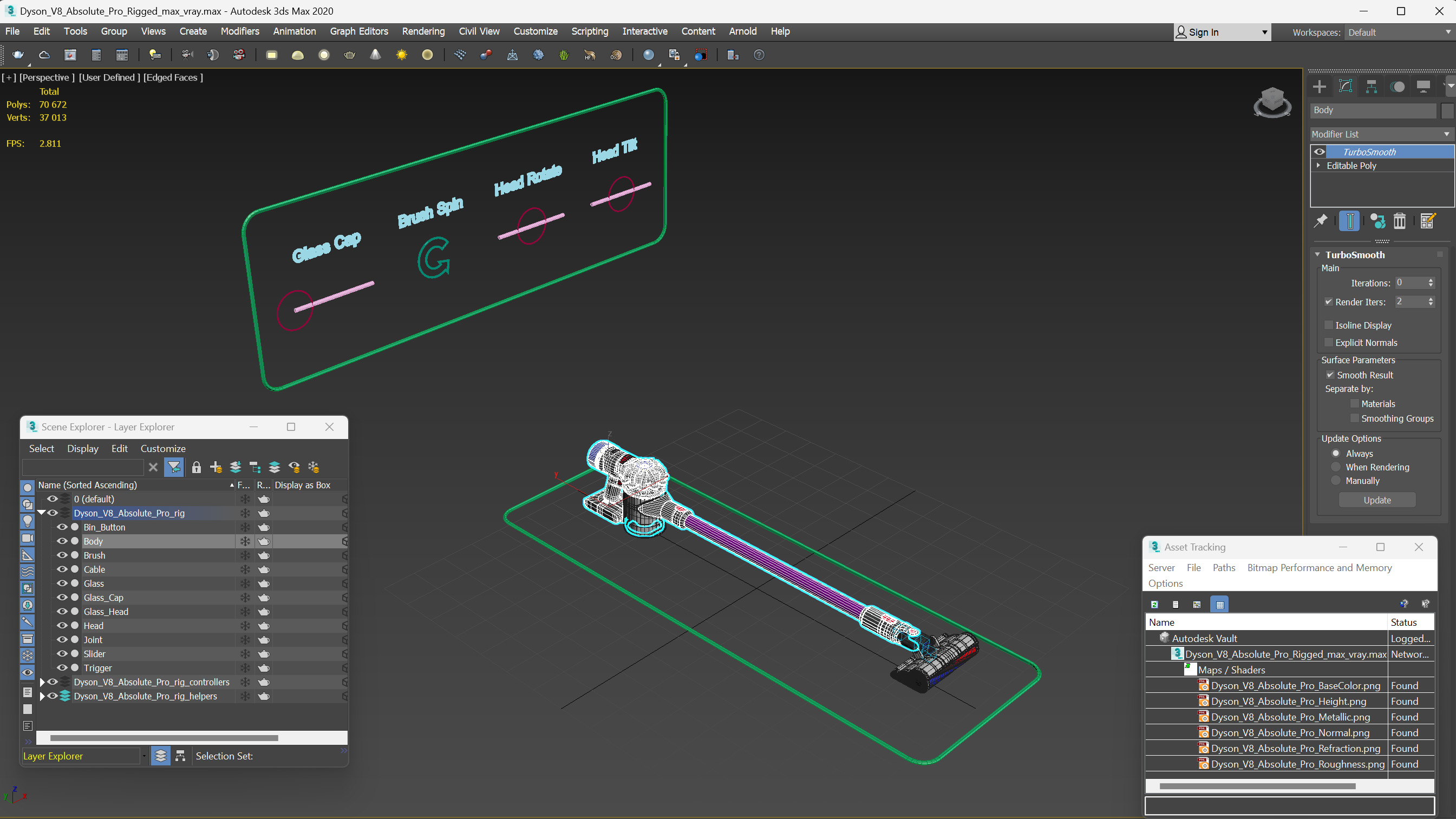Image resolution: width=1456 pixels, height=819 pixels.
Task: Click the cone primitive icon in toolbar
Action: click(375, 55)
